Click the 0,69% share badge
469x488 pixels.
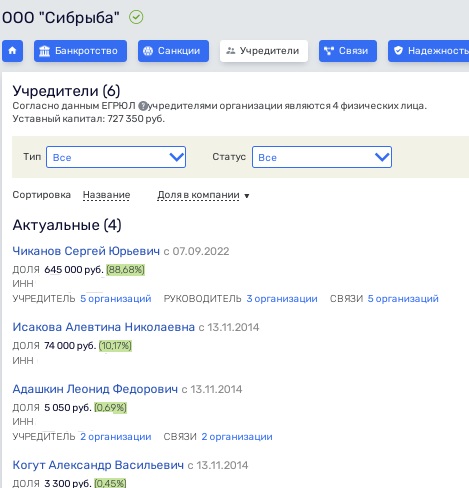tap(110, 407)
